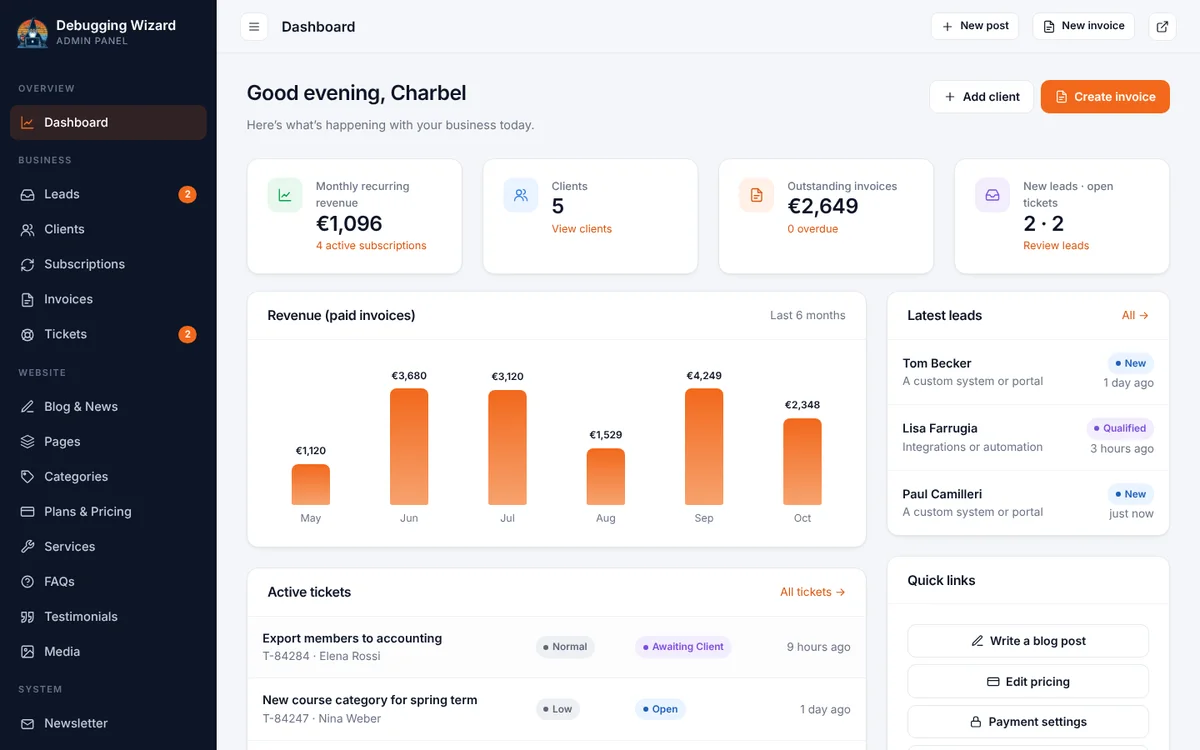Open ticket New course category for spring term

click(x=556, y=709)
